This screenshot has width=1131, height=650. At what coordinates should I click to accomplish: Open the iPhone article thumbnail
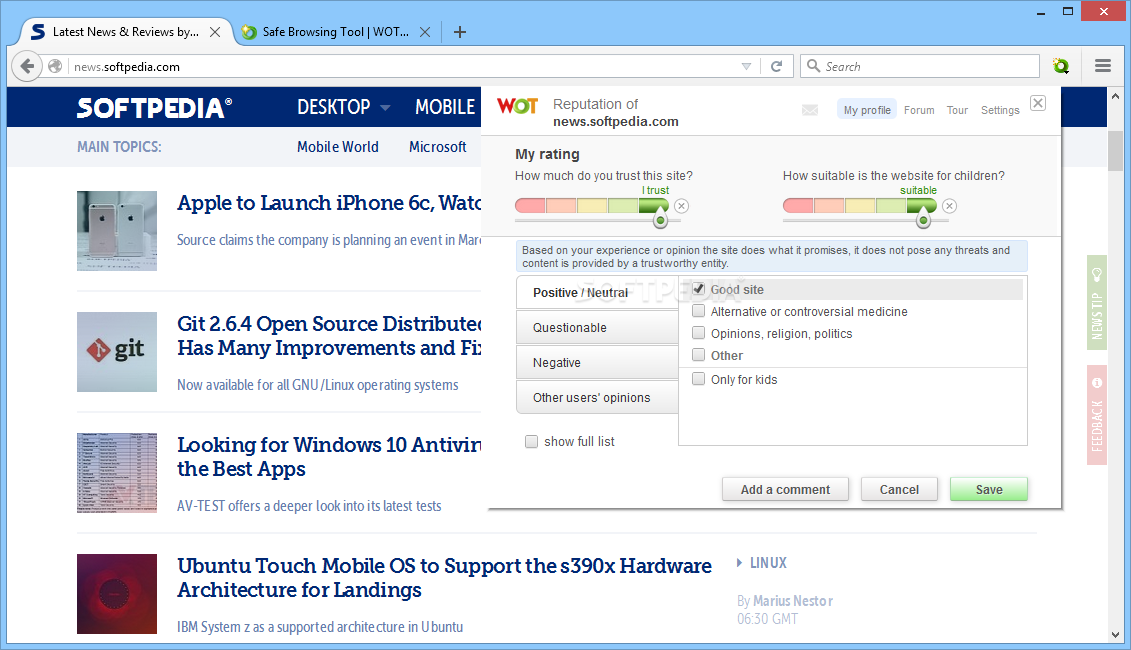pyautogui.click(x=117, y=231)
